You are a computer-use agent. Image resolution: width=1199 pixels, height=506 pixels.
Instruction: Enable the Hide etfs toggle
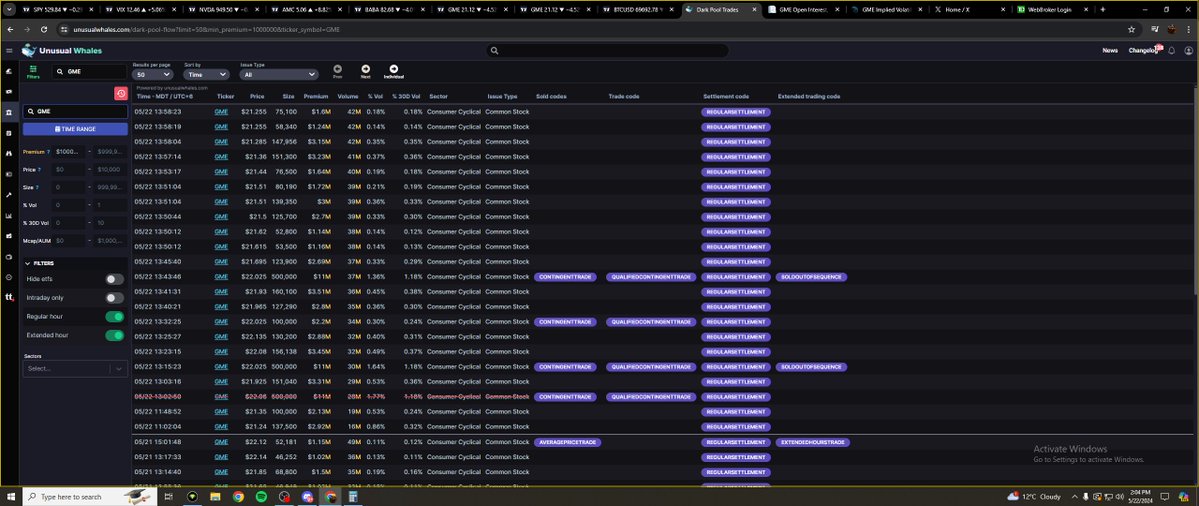click(115, 279)
